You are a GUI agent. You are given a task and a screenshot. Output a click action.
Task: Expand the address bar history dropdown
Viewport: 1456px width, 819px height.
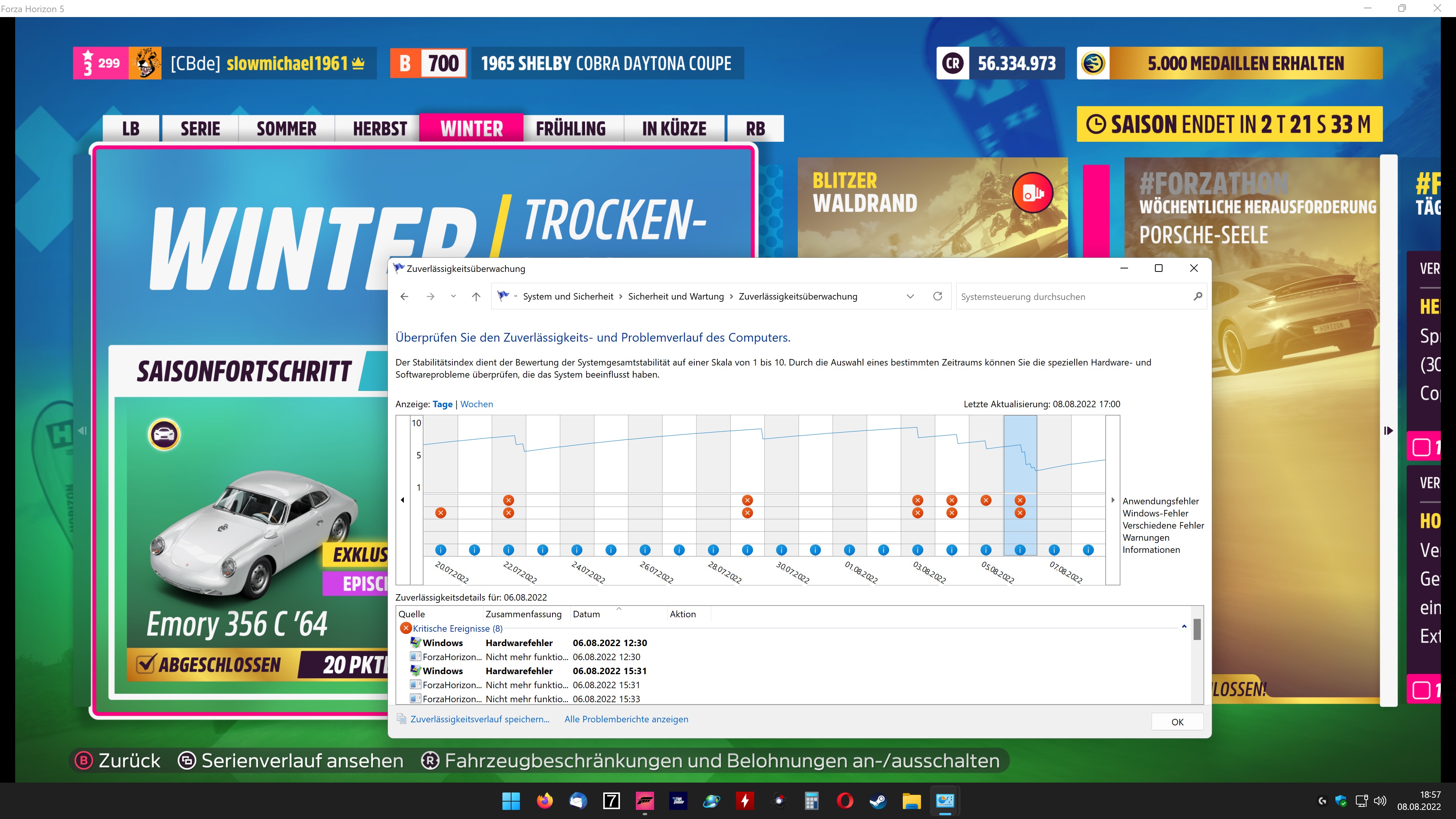coord(910,296)
